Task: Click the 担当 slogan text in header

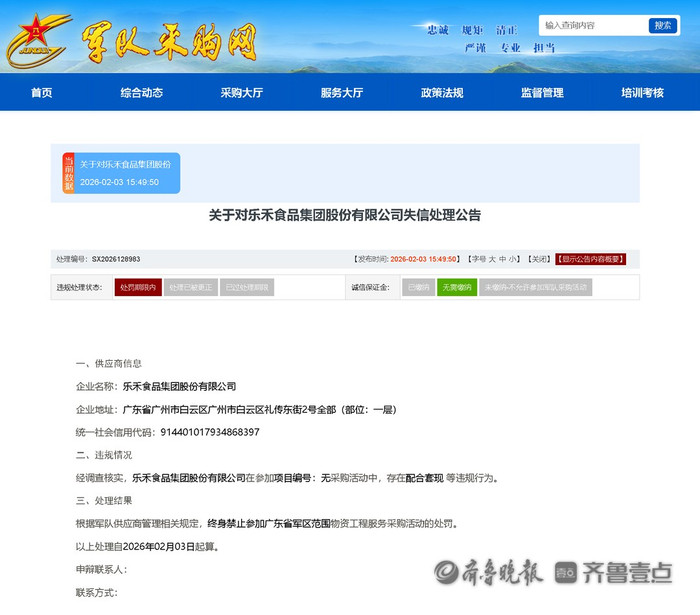Action: coord(544,48)
